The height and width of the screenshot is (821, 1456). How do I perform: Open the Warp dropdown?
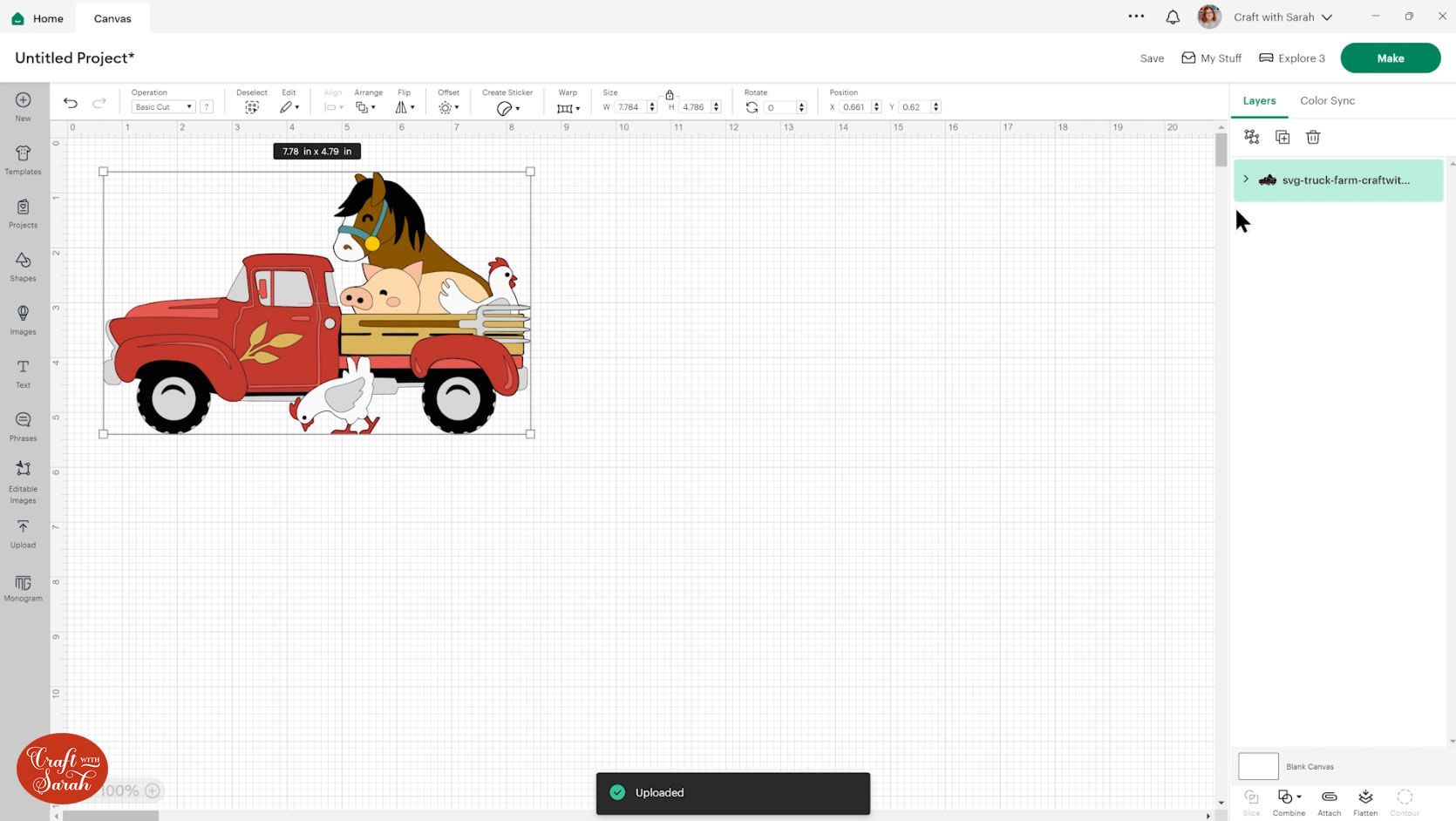(x=568, y=108)
